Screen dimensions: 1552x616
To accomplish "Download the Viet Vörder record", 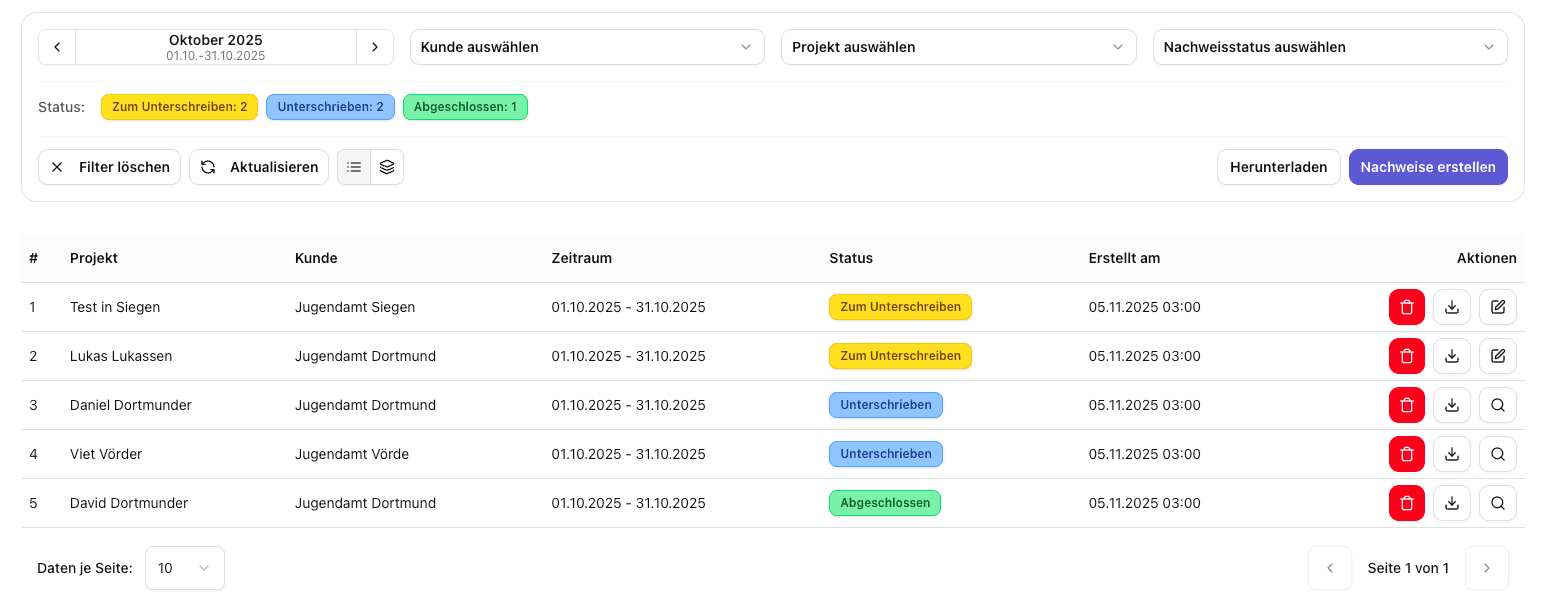I will point(1452,454).
